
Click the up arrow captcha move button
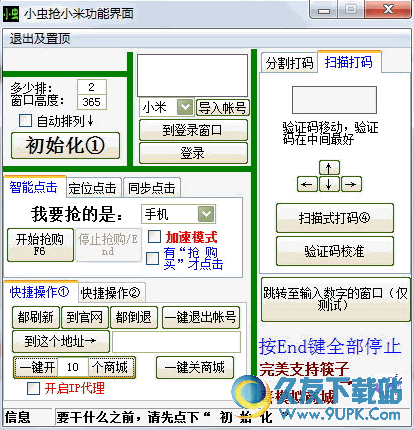click(x=329, y=167)
